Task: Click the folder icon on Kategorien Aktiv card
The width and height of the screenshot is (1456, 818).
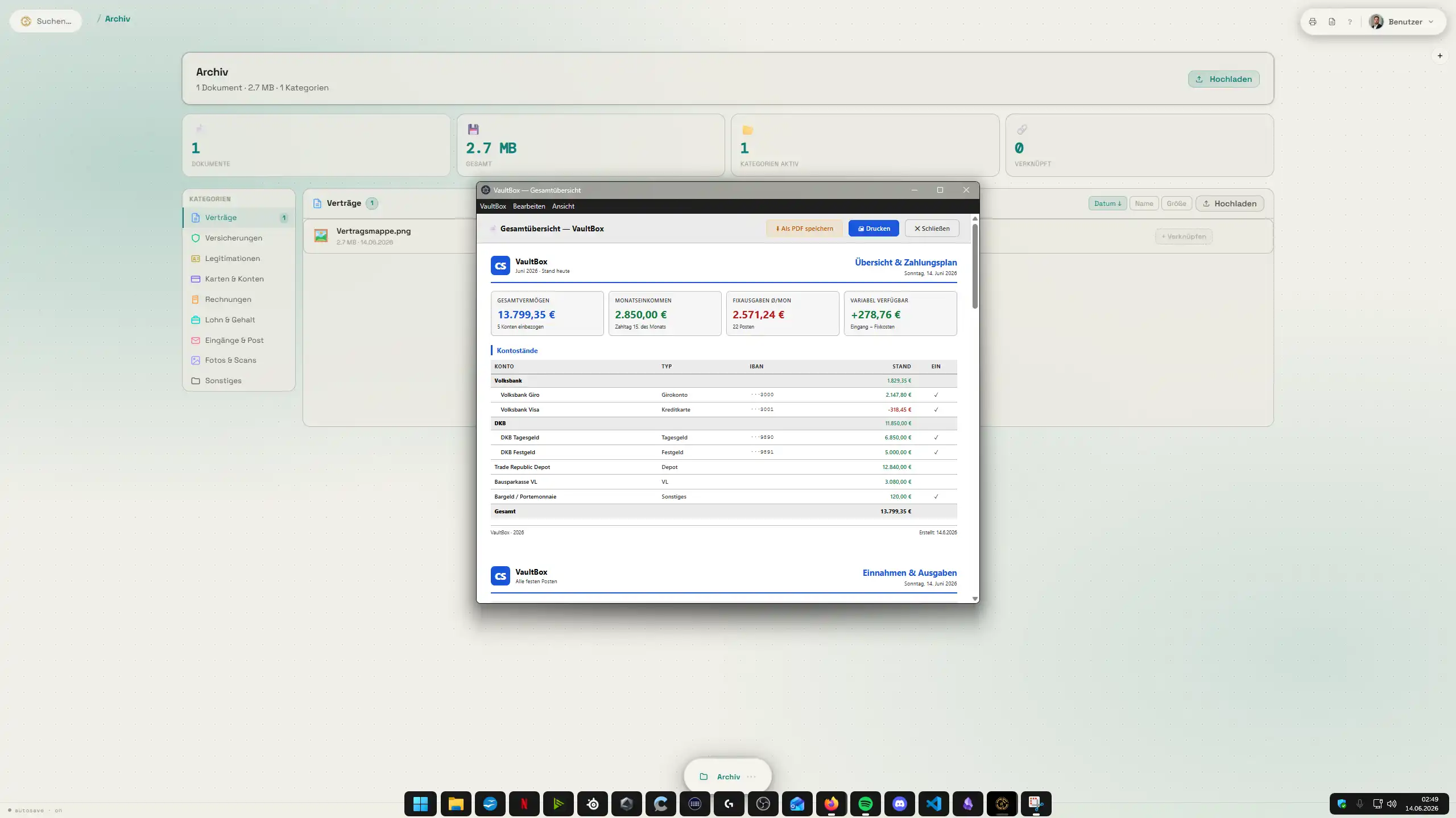Action: tap(747, 130)
